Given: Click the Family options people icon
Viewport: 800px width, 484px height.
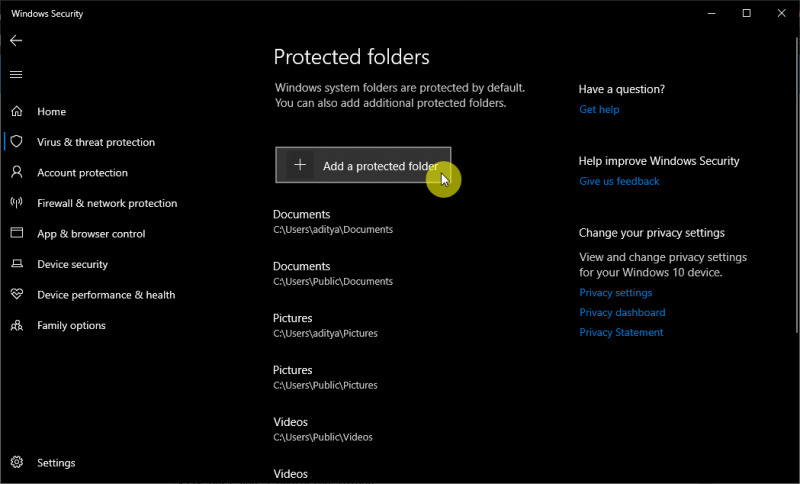Looking at the screenshot, I should pyautogui.click(x=17, y=325).
